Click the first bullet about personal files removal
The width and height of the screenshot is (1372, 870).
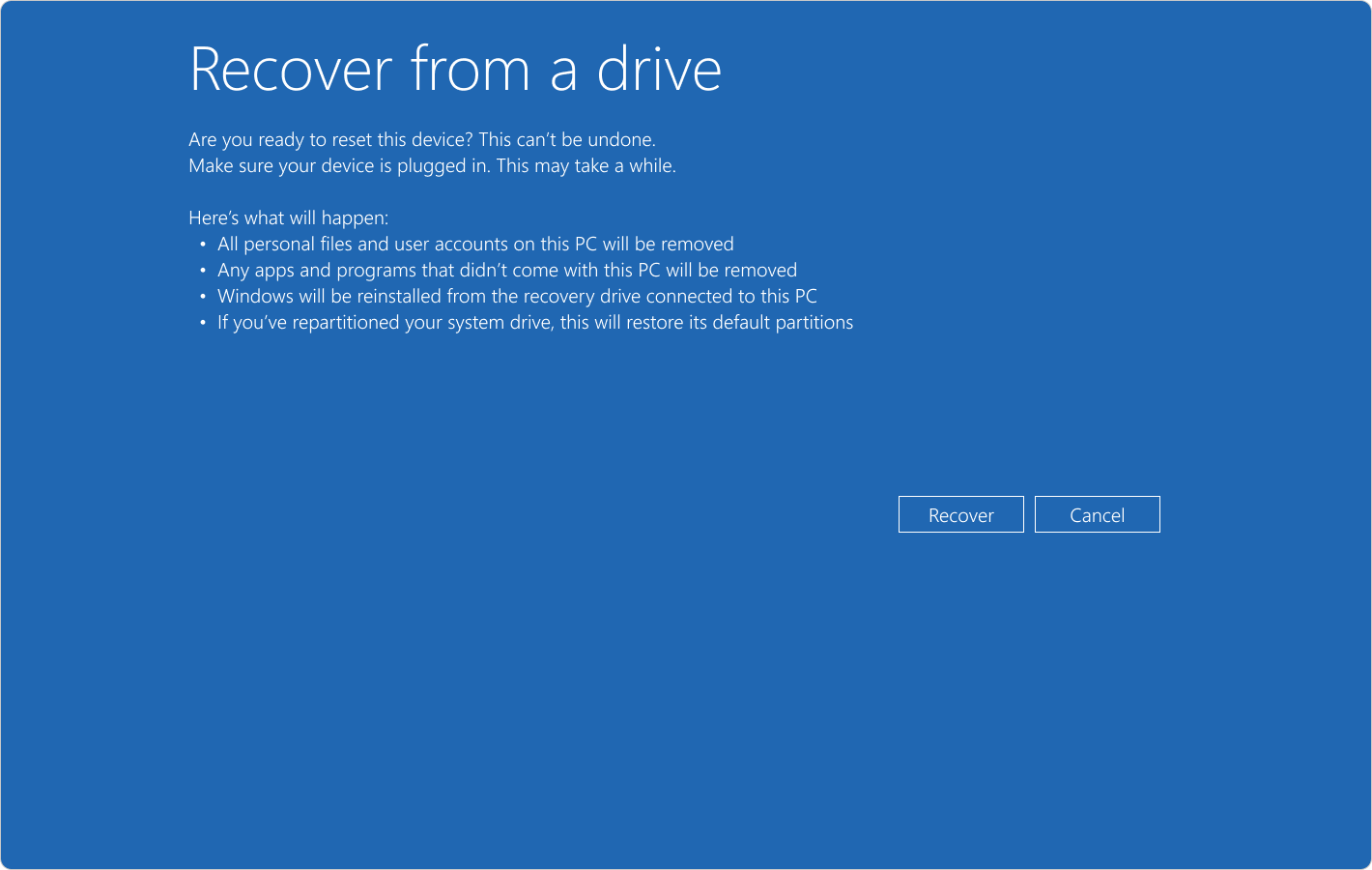475,244
